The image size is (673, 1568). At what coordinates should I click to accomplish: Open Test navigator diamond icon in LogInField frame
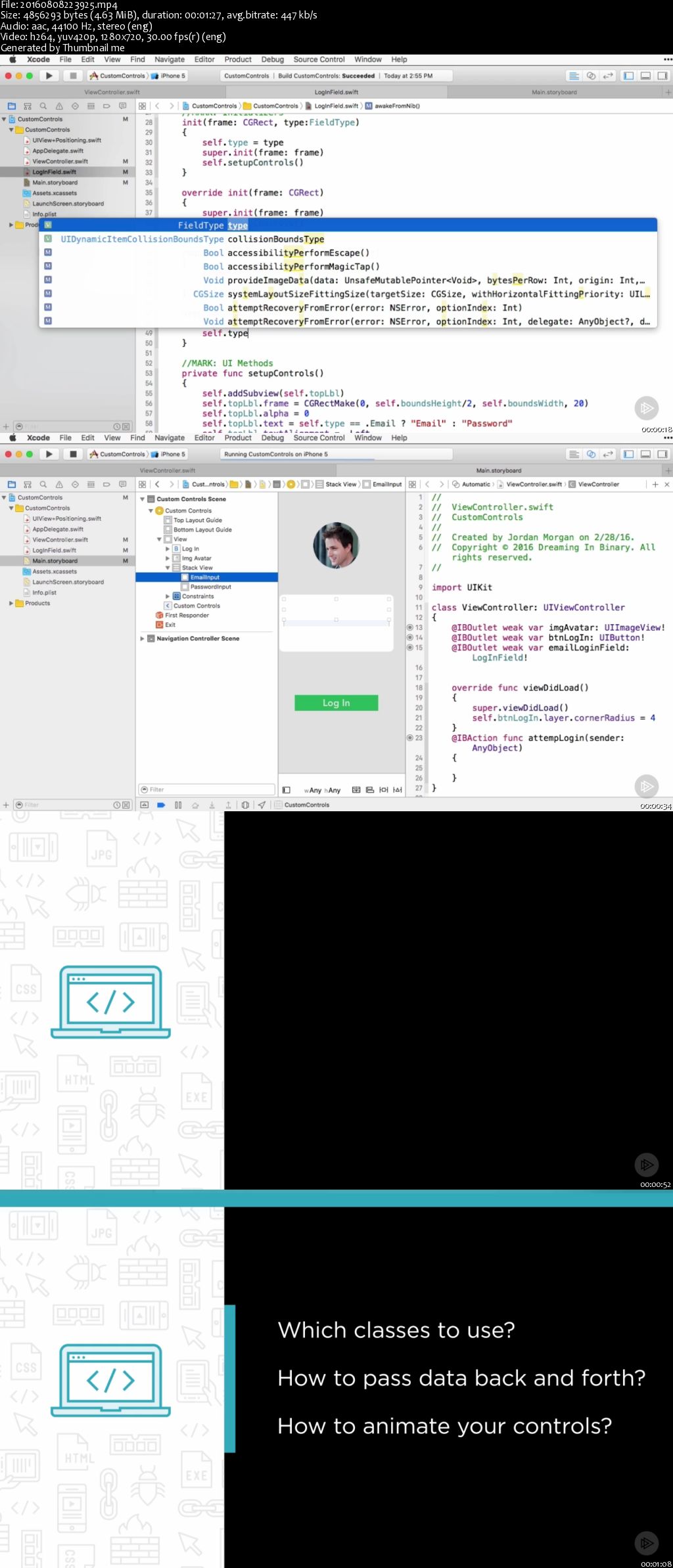(x=75, y=106)
